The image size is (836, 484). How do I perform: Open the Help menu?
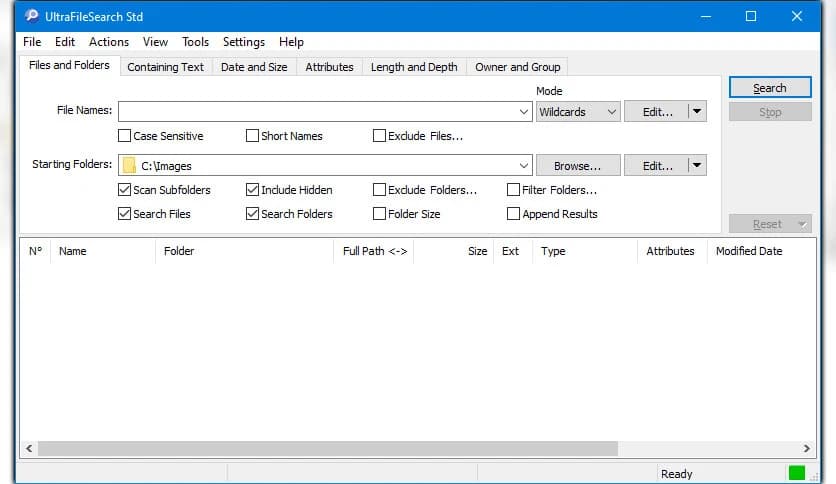point(291,42)
